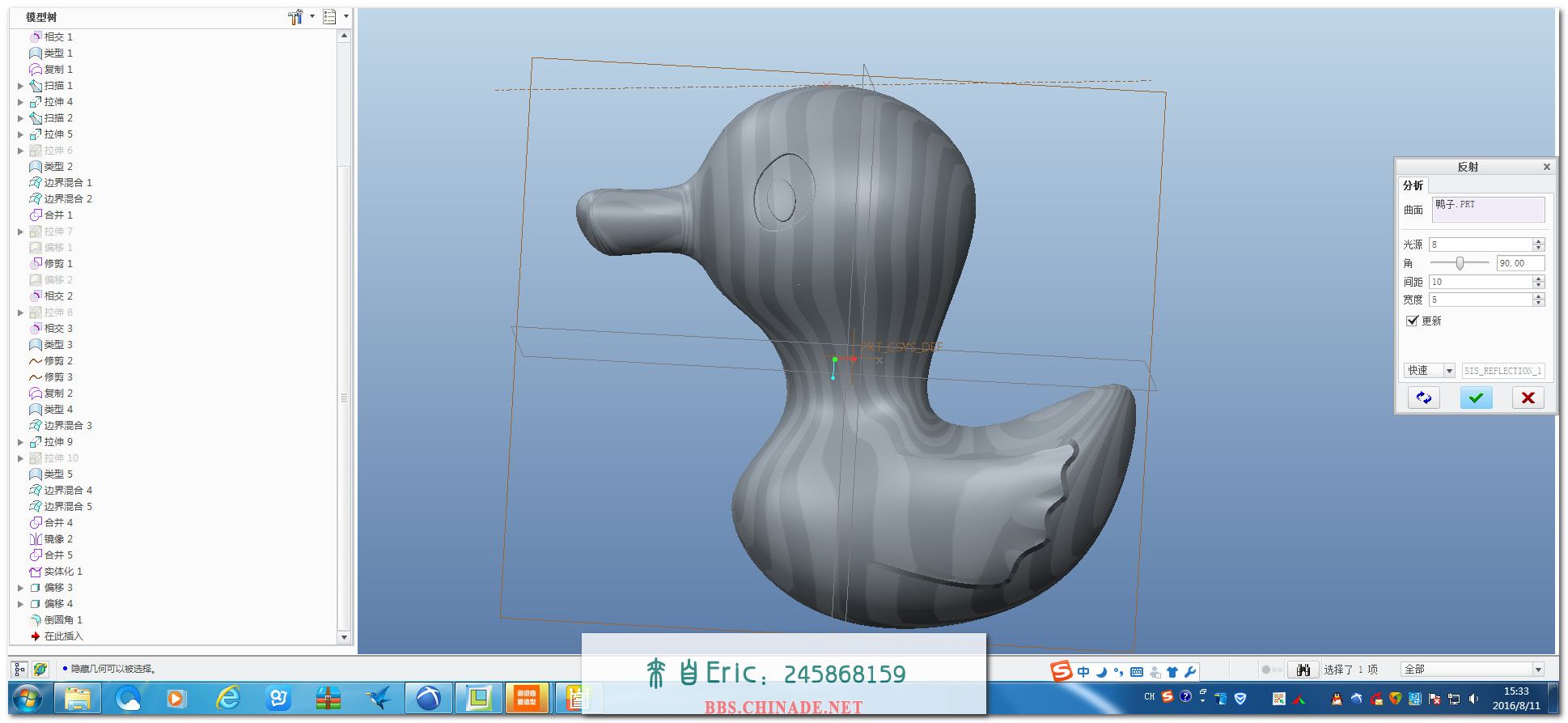
Task: Click the 角 angle slider handle
Action: click(x=1460, y=263)
